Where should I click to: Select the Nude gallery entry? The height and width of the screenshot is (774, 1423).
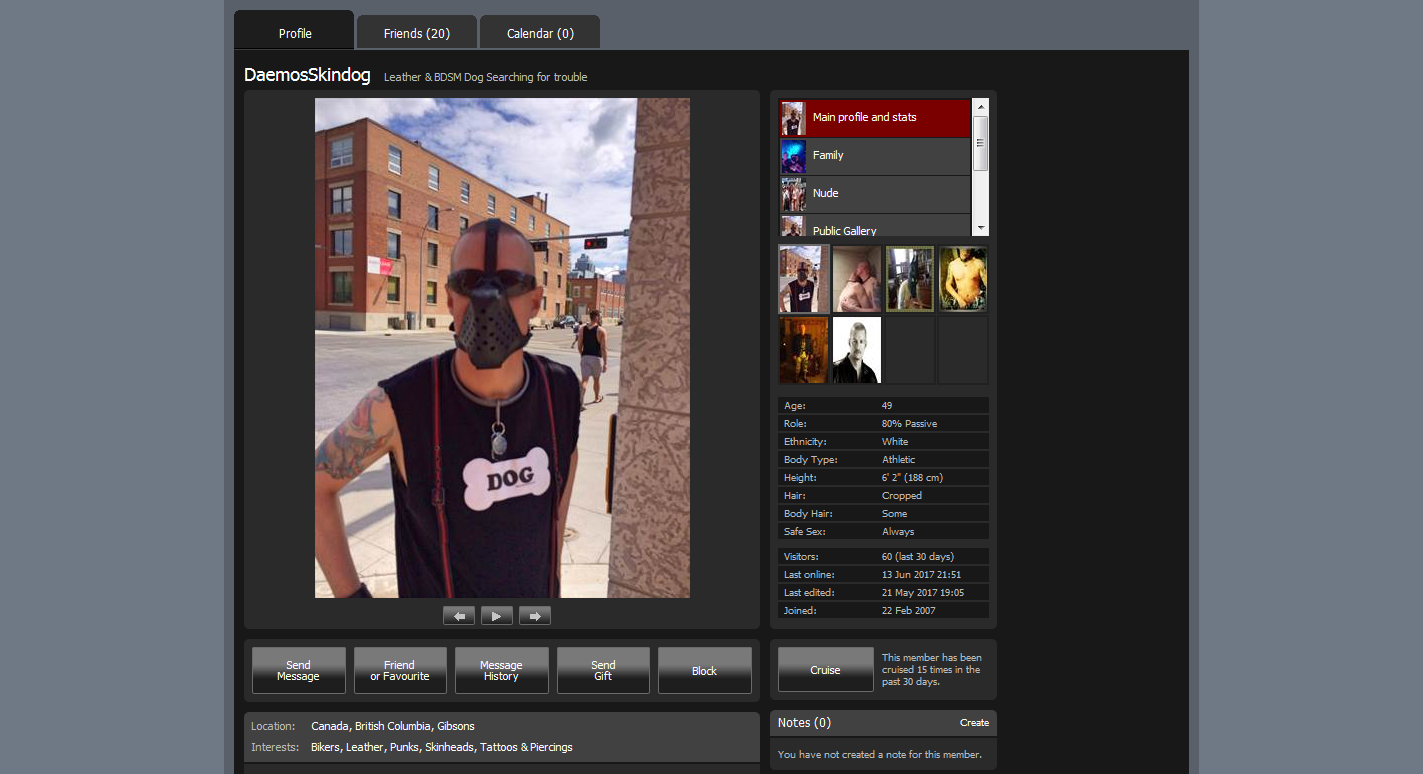[875, 194]
